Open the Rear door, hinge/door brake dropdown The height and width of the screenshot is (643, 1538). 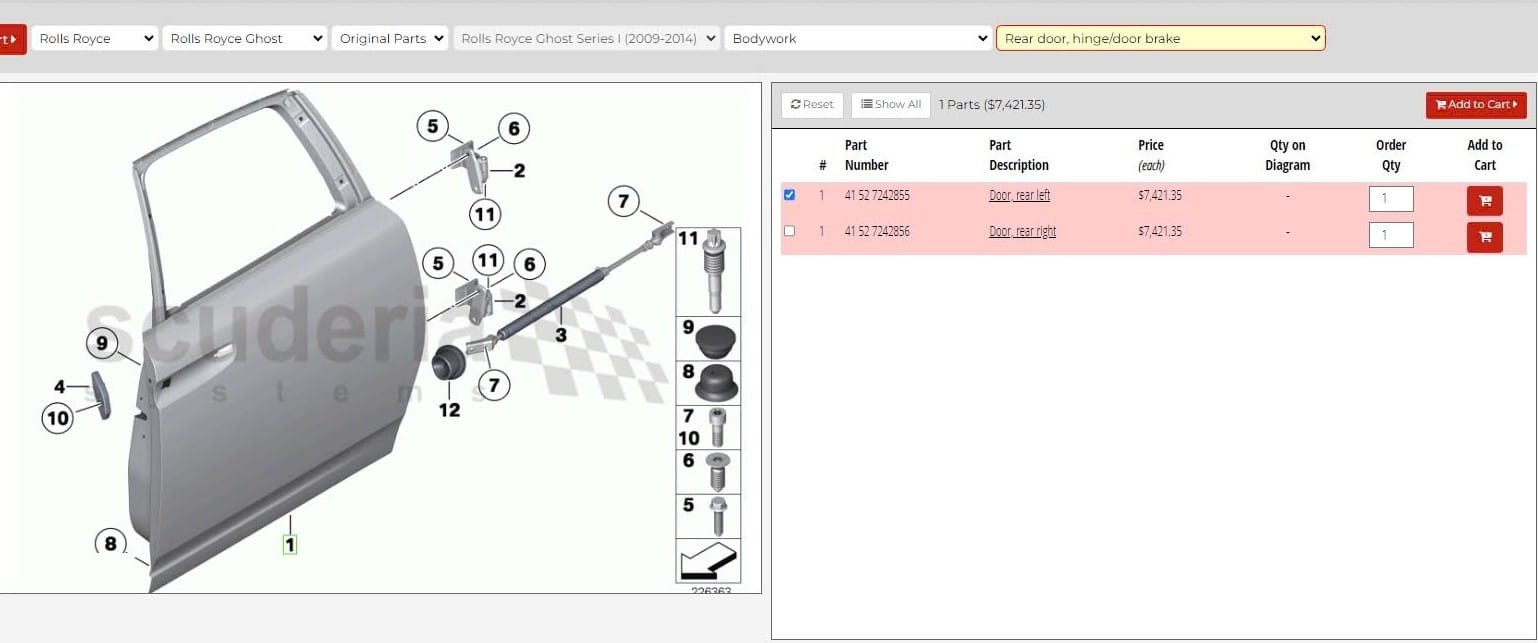(1160, 38)
